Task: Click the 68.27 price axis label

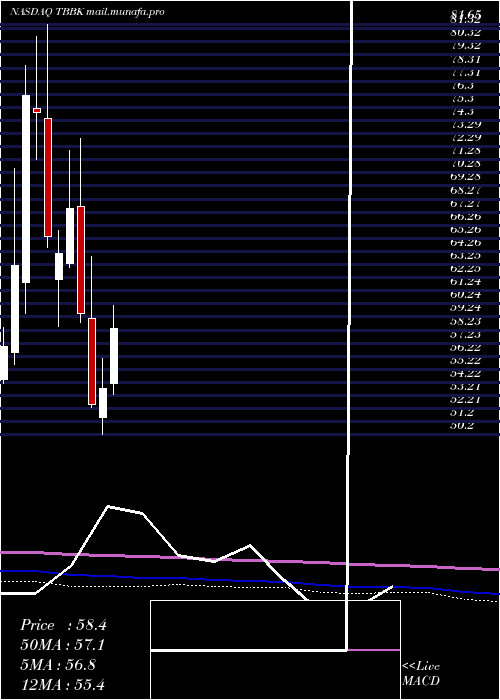Action: point(466,190)
